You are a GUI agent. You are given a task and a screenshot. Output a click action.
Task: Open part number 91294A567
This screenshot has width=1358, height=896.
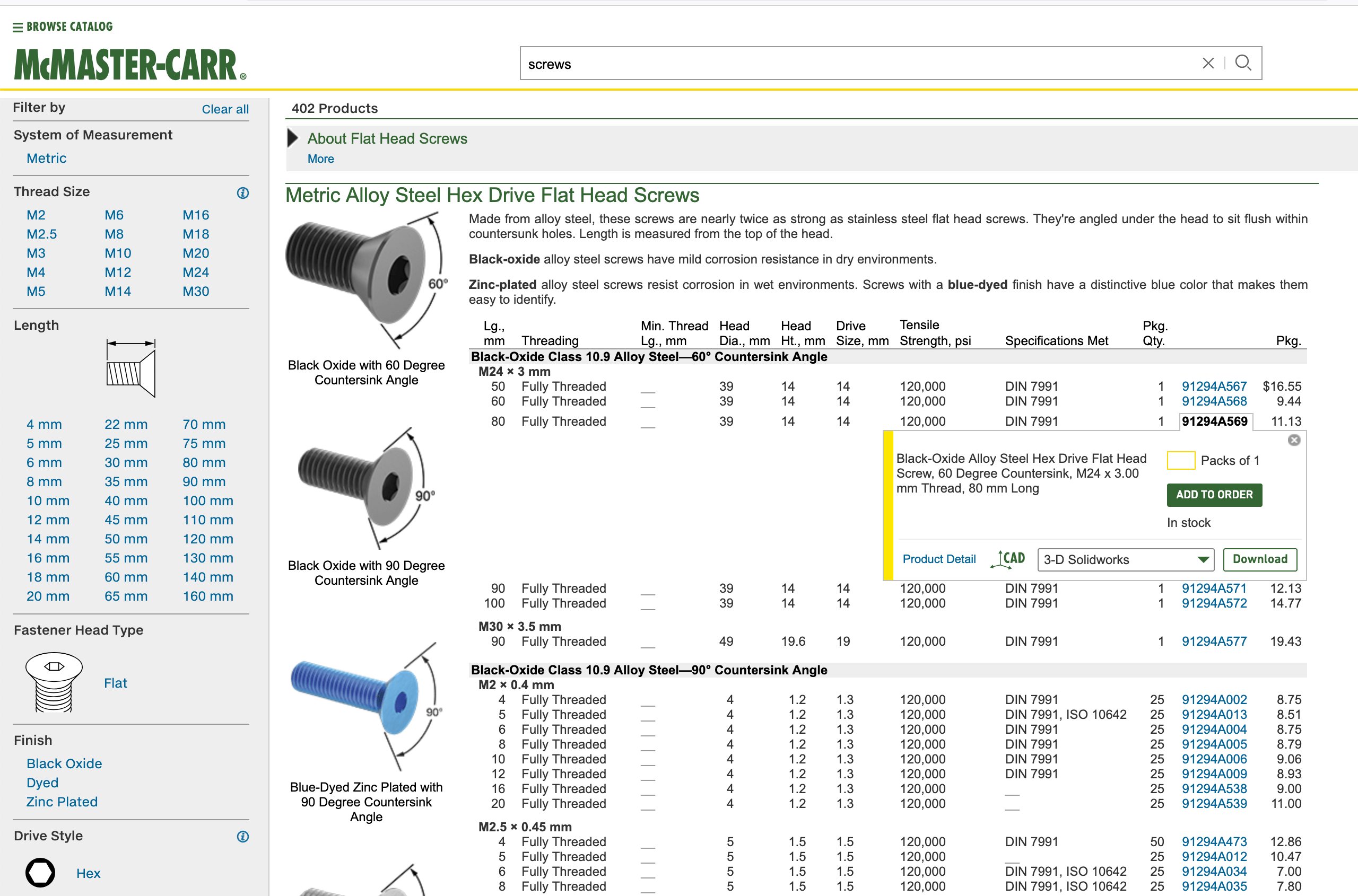[x=1214, y=386]
